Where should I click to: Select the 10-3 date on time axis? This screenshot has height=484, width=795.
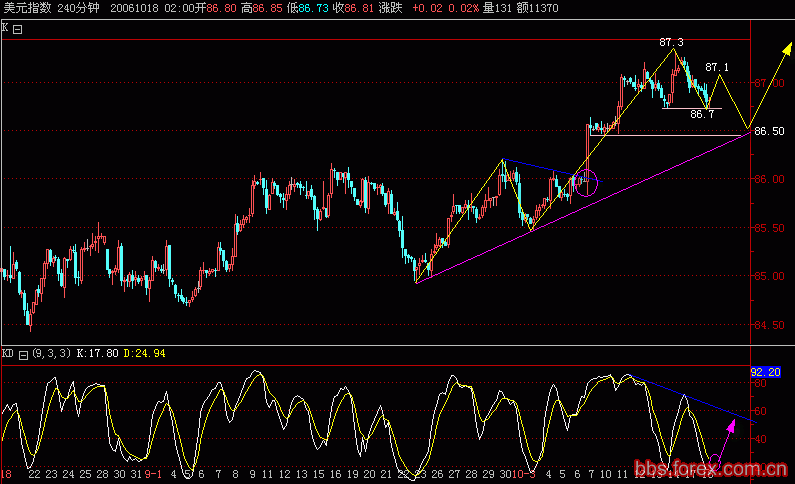click(524, 474)
